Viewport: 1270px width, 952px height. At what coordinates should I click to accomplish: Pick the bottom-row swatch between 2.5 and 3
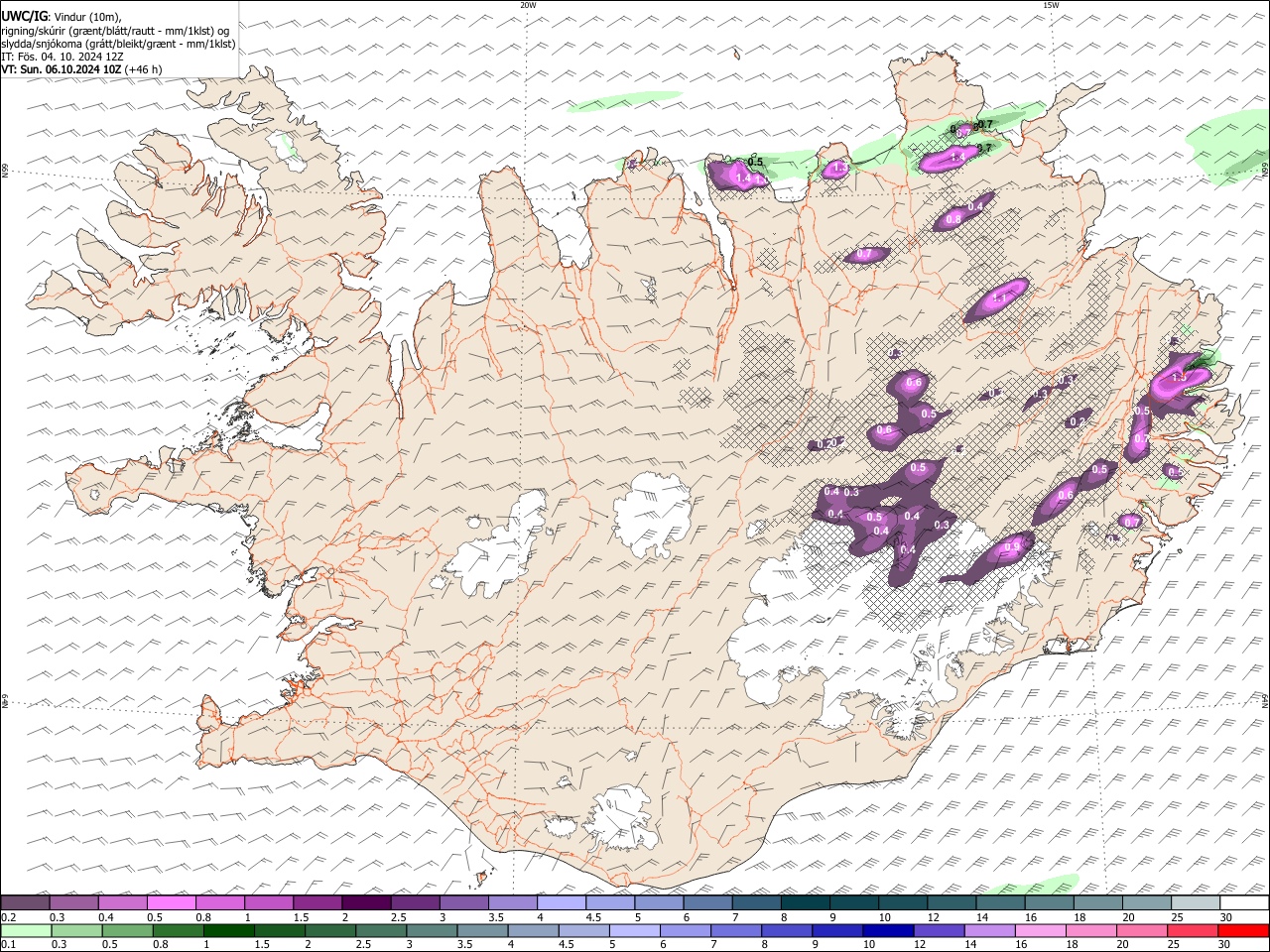point(381,930)
